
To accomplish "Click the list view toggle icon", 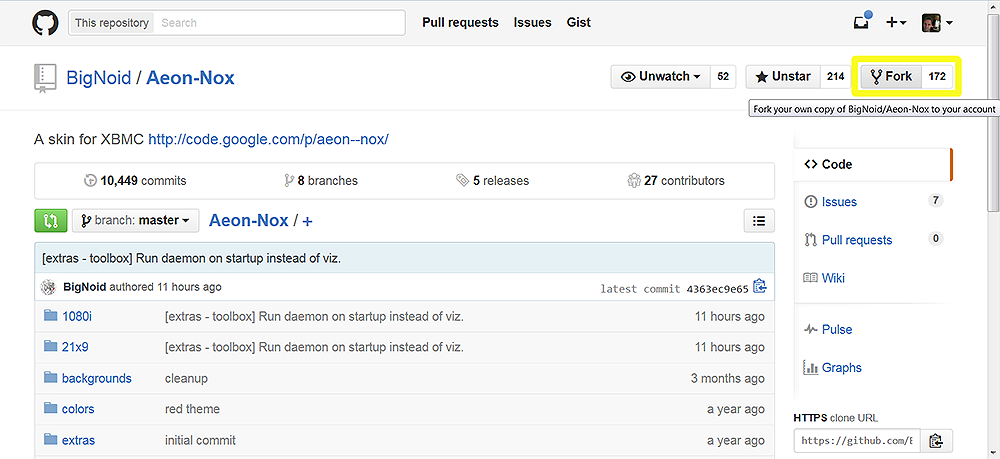I will click(x=759, y=221).
